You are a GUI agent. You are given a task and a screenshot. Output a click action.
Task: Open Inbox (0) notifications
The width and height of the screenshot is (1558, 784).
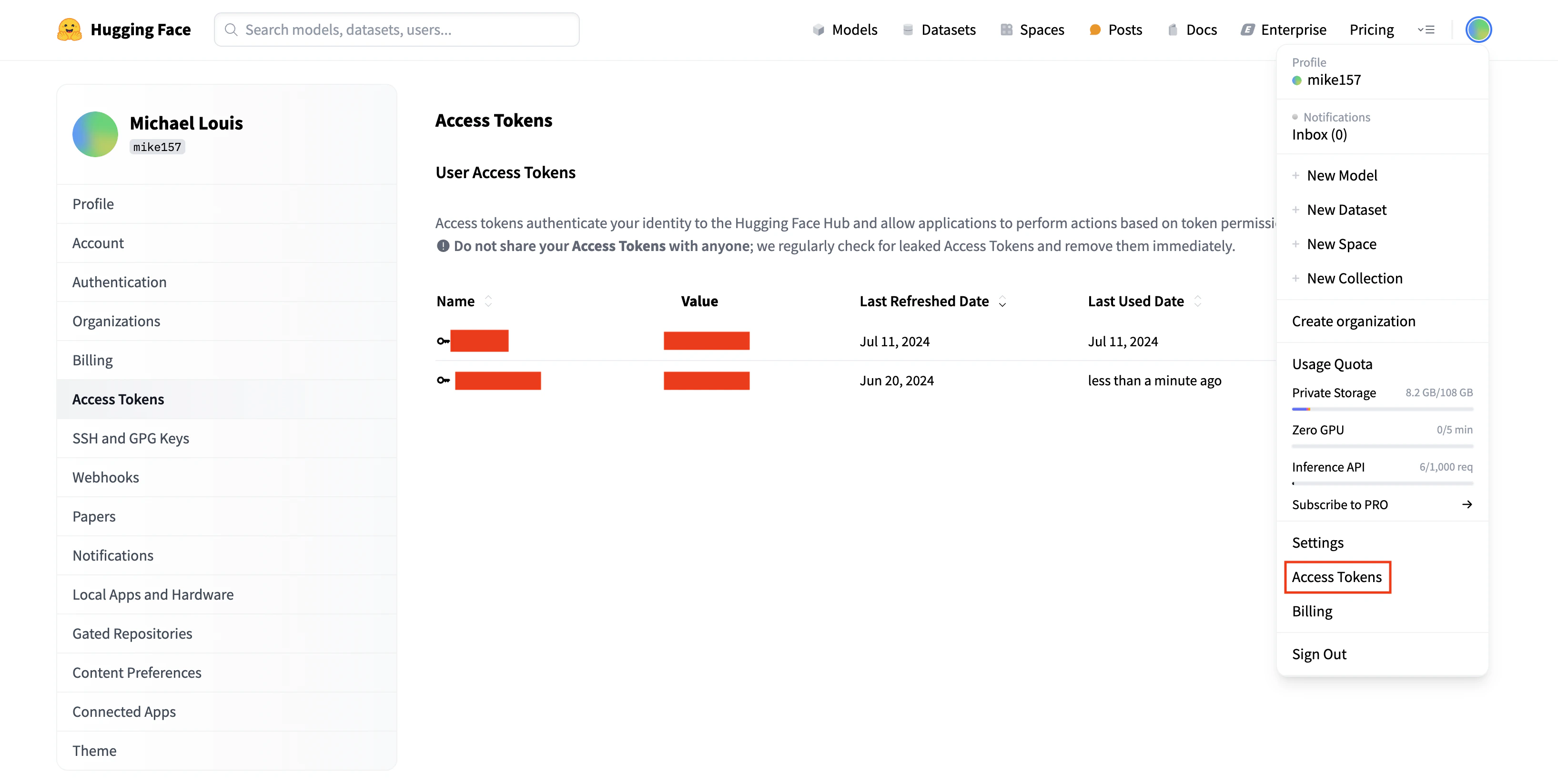click(x=1319, y=135)
